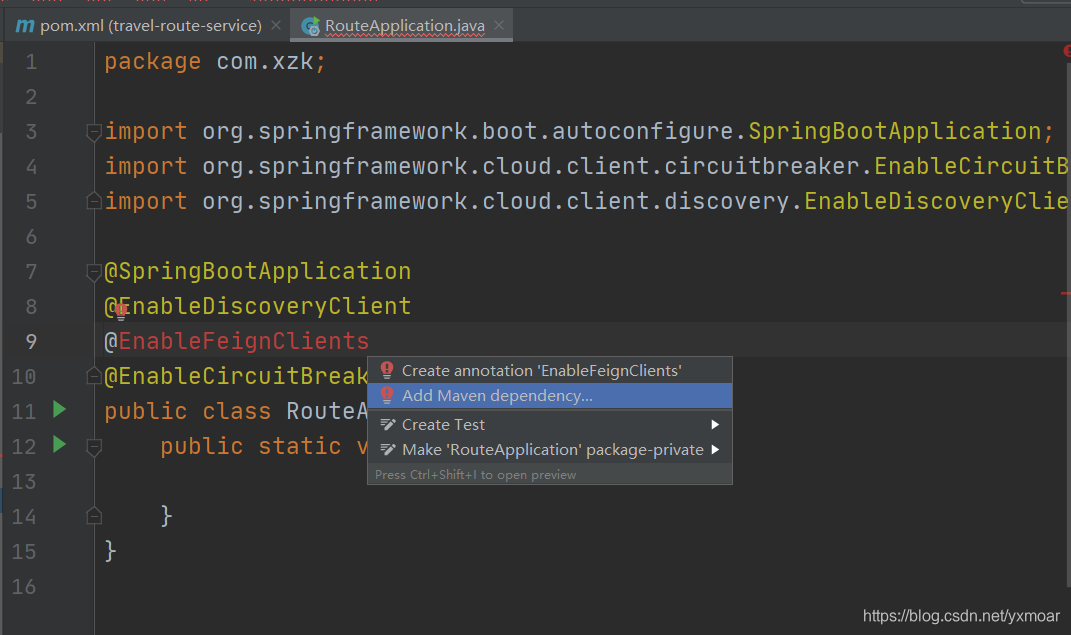Click line number 9 in the gutter

(31, 341)
